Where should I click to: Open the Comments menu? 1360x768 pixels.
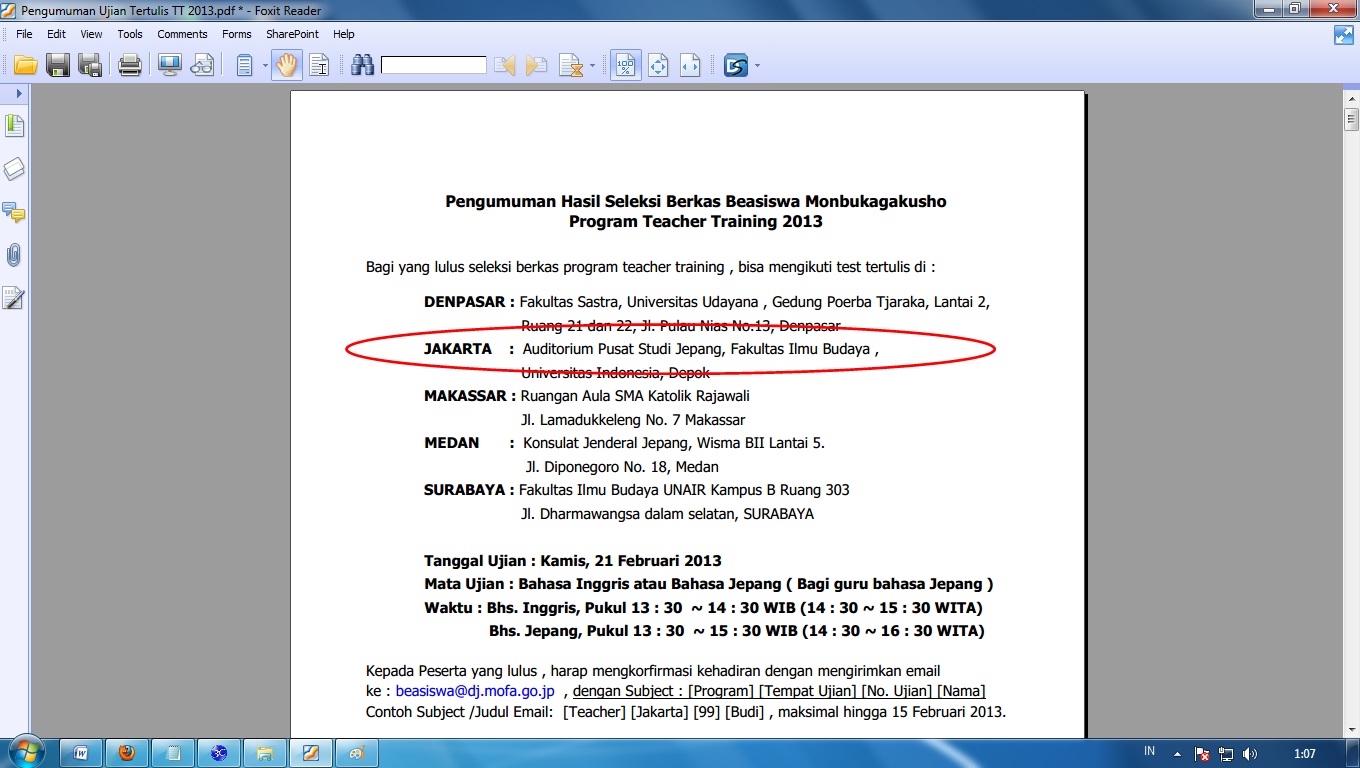pos(182,34)
